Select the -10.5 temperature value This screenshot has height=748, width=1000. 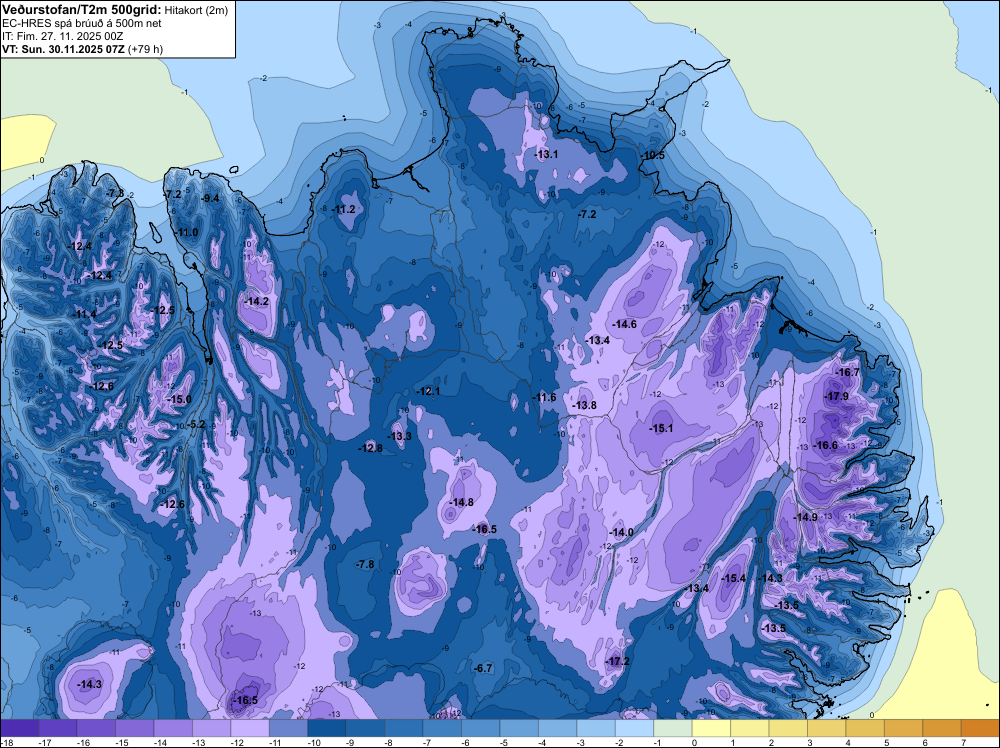click(652, 156)
